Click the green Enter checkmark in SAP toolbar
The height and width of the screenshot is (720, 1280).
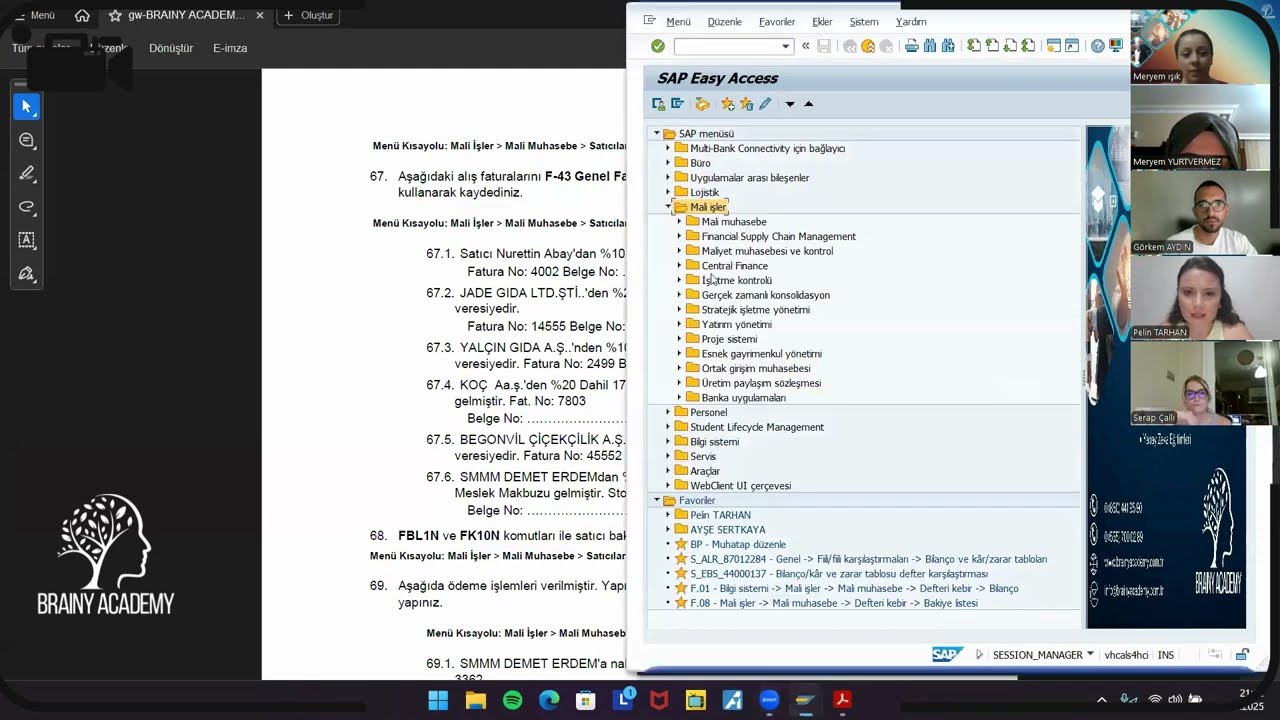pyautogui.click(x=658, y=46)
